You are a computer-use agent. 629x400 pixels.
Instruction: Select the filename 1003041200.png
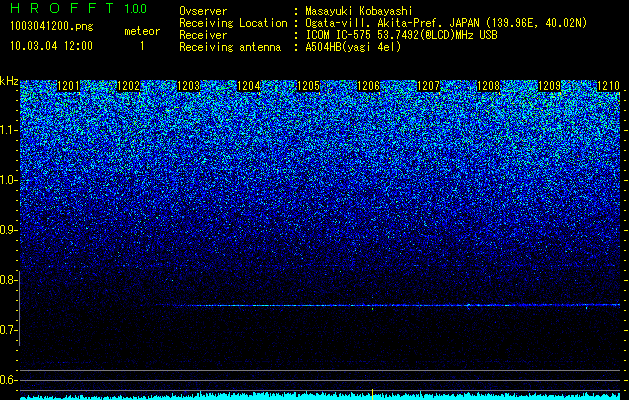[52, 27]
